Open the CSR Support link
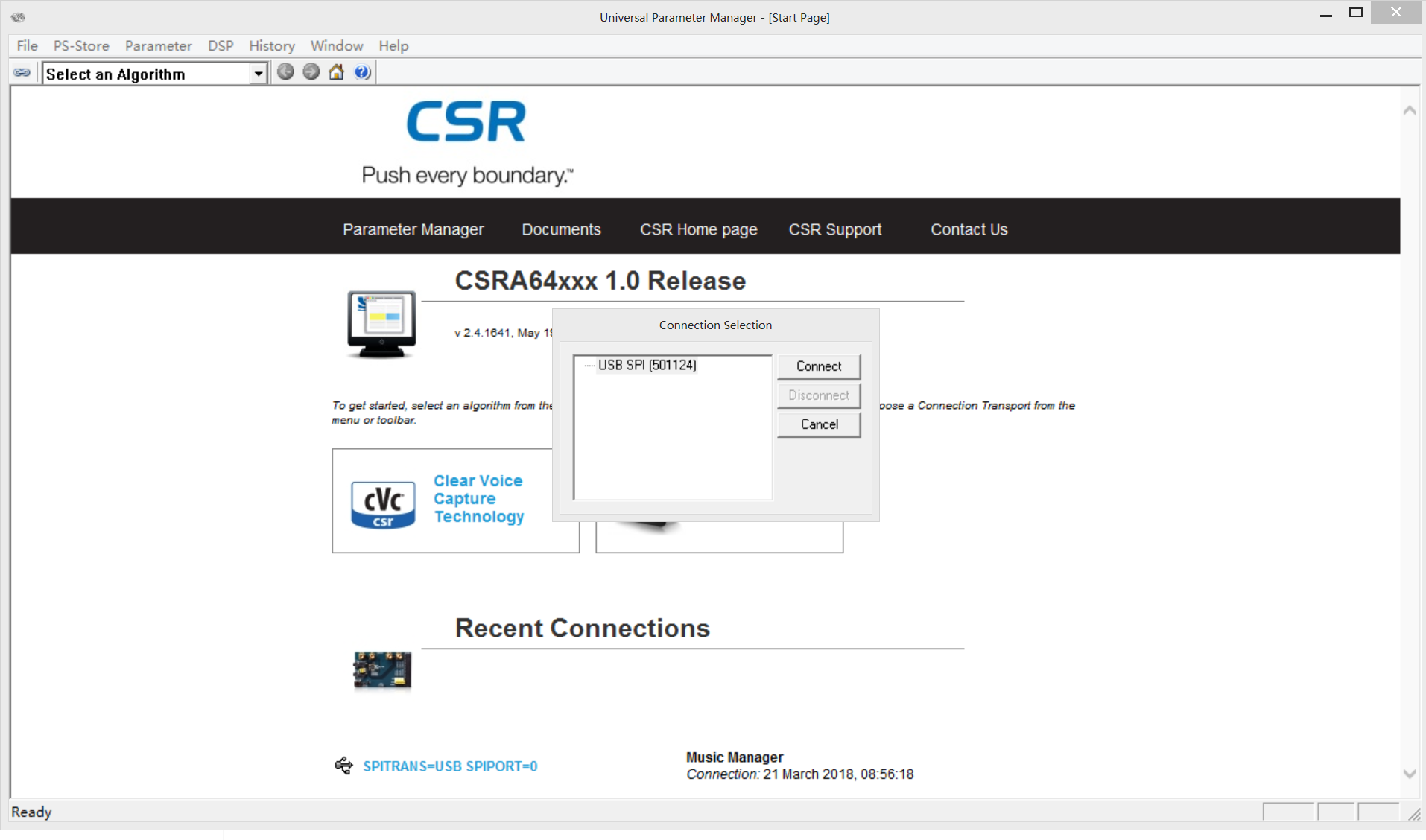This screenshot has width=1426, height=840. pos(835,229)
